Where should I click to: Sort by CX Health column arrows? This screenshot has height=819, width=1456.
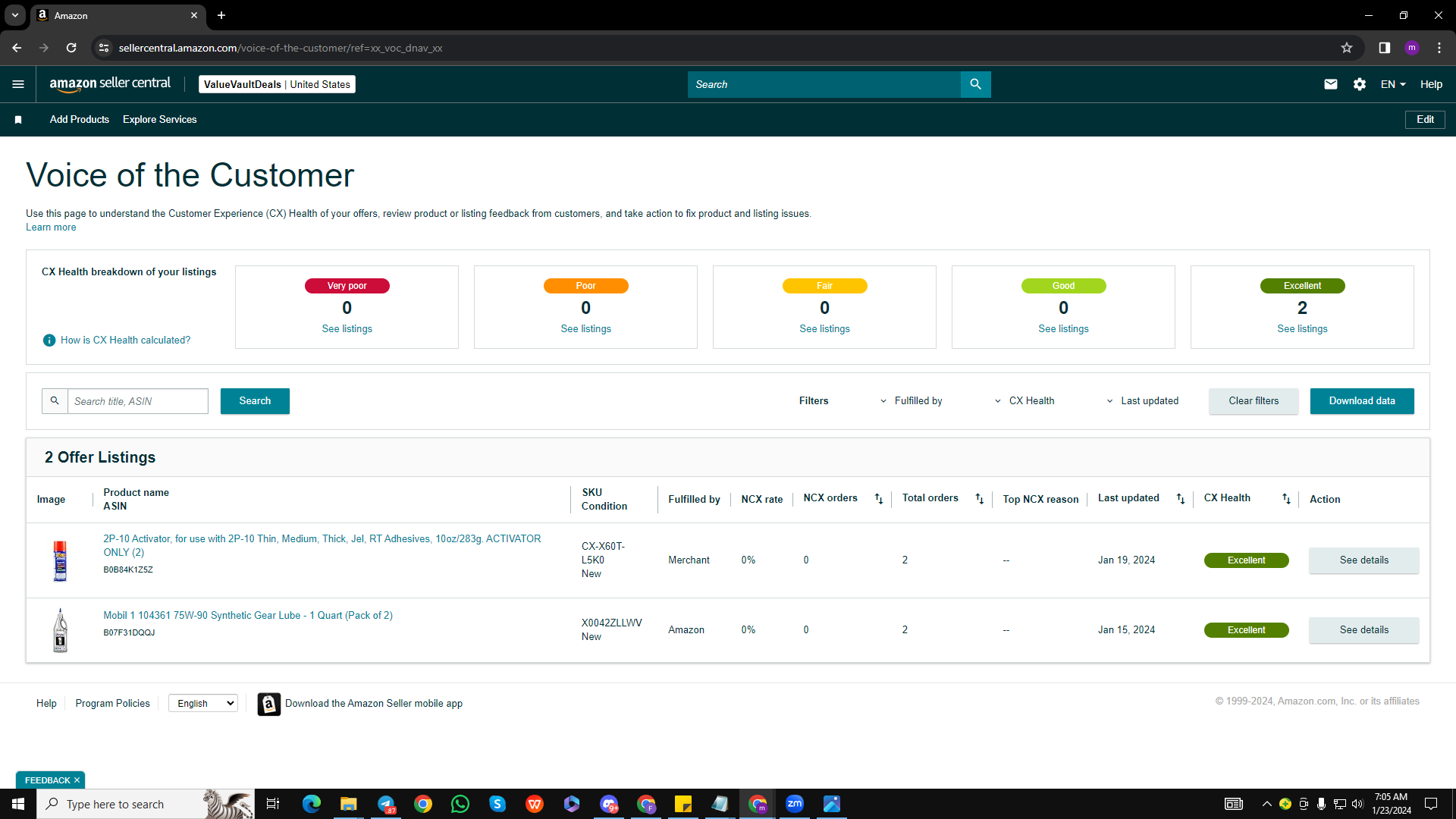coord(1286,499)
